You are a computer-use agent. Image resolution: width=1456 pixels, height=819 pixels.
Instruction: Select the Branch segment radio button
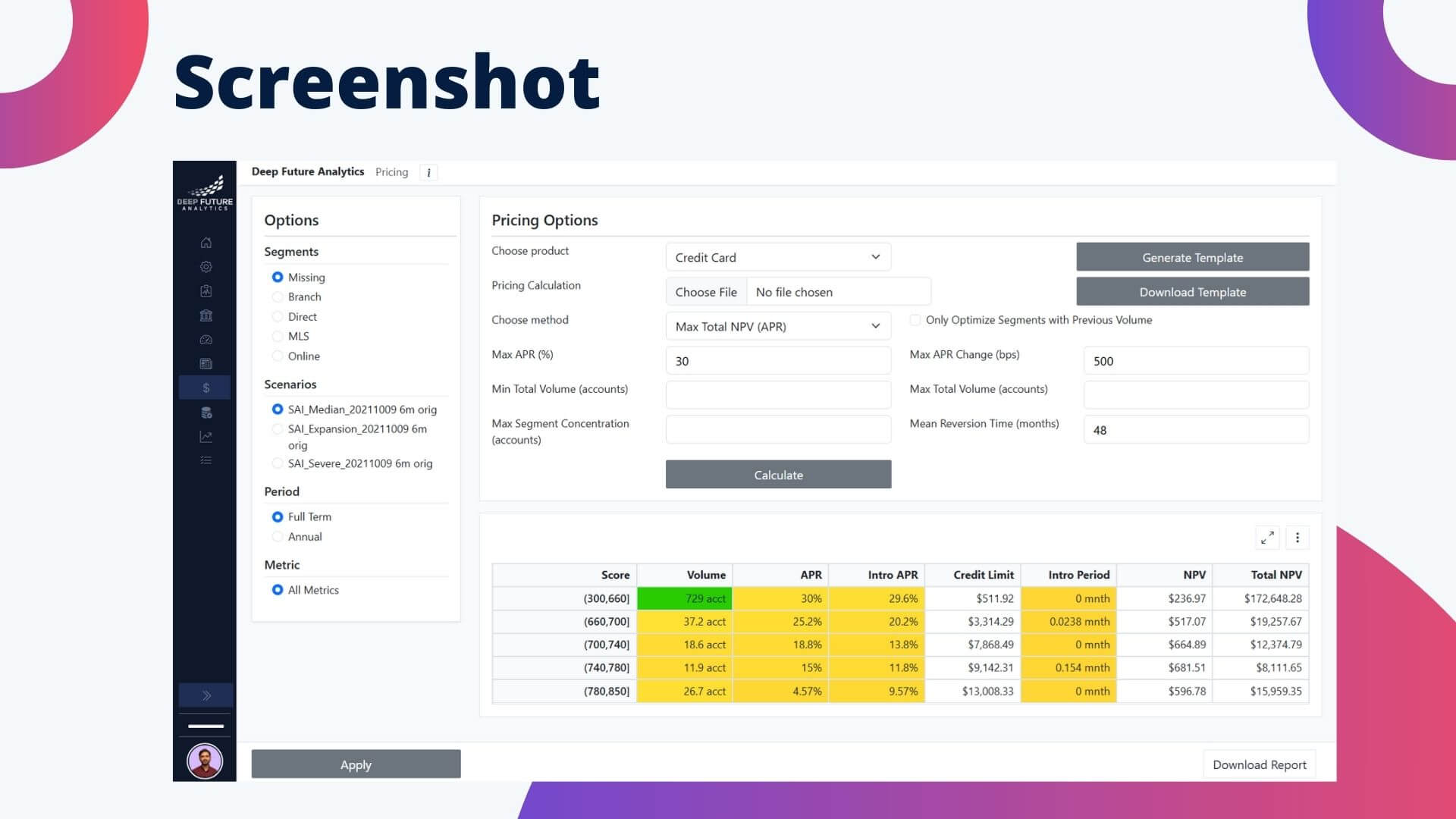[x=278, y=297]
